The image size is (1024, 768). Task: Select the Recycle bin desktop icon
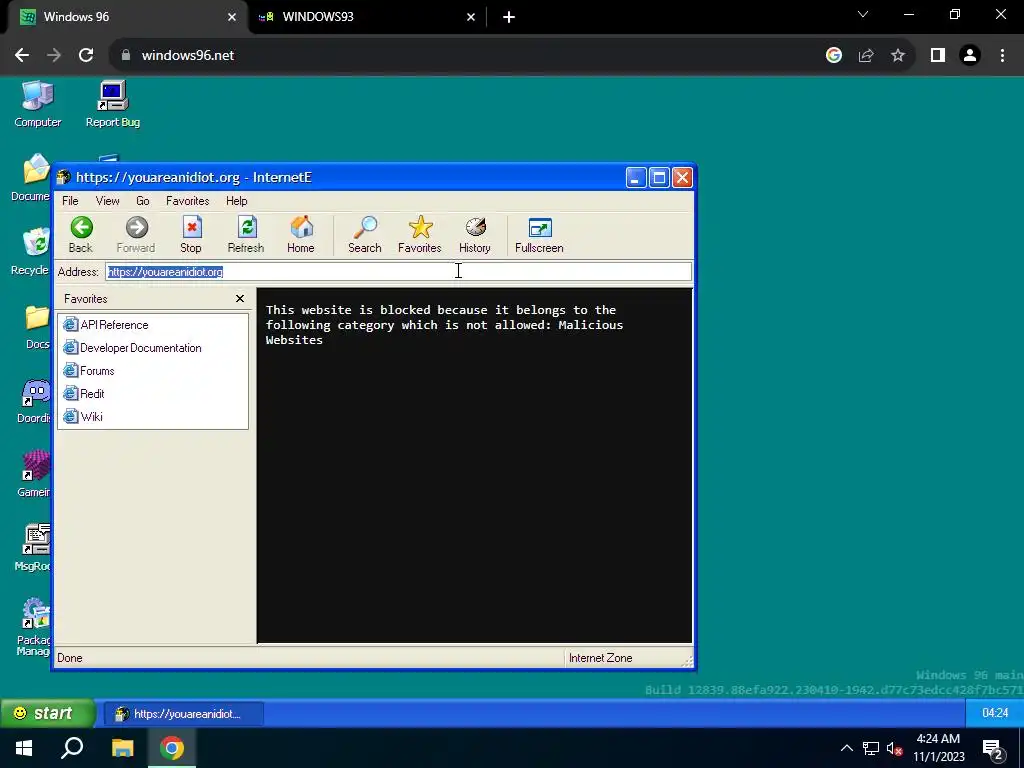tap(31, 252)
